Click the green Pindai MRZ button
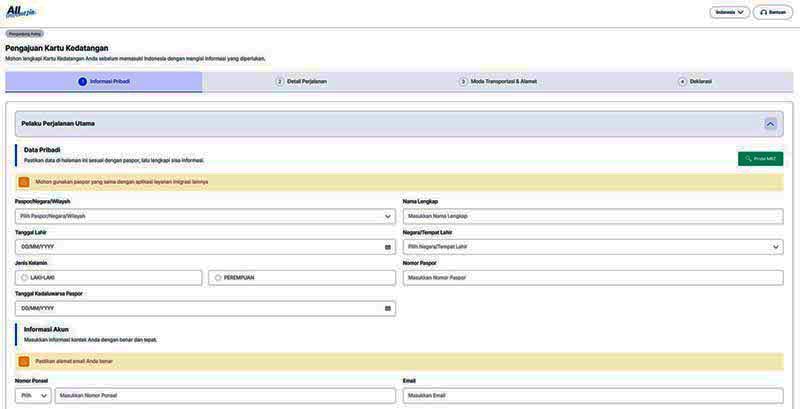 click(760, 158)
